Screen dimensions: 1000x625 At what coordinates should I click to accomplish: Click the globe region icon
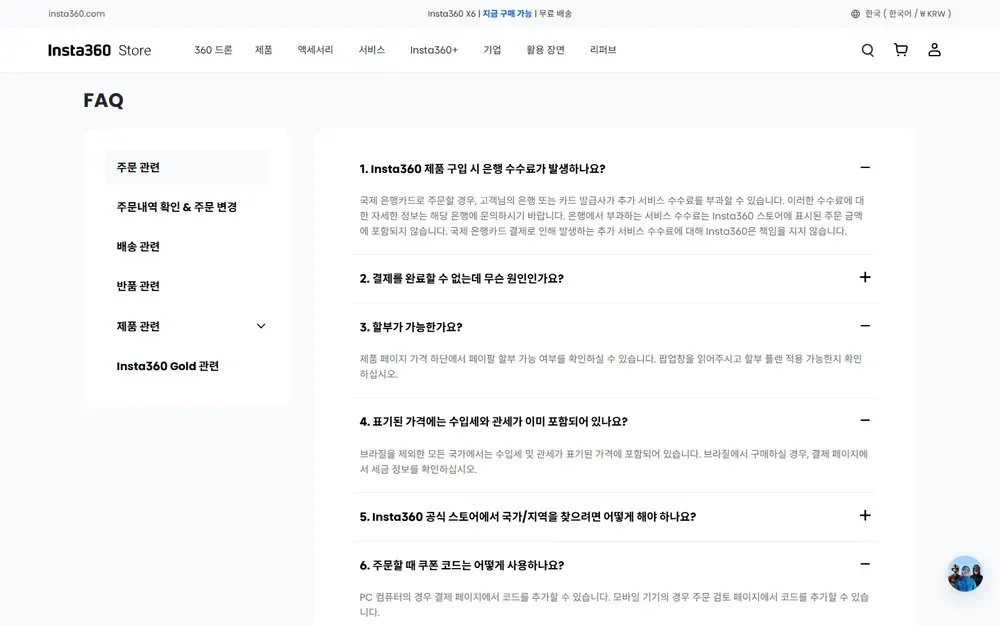click(x=855, y=14)
